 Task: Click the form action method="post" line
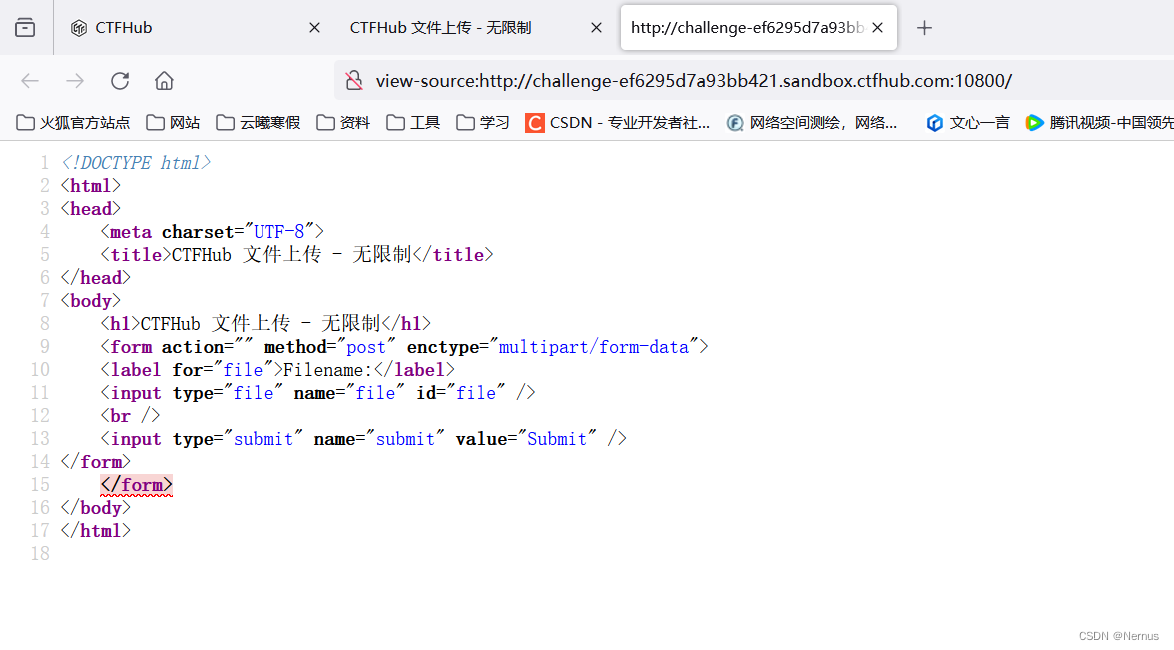click(404, 347)
